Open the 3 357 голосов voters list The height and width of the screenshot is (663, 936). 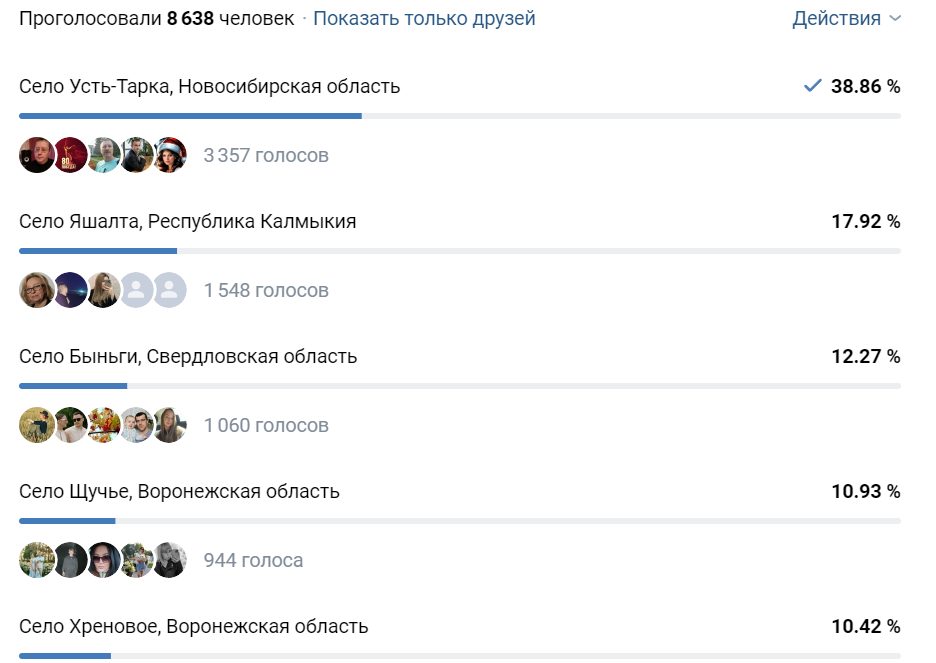(x=265, y=156)
